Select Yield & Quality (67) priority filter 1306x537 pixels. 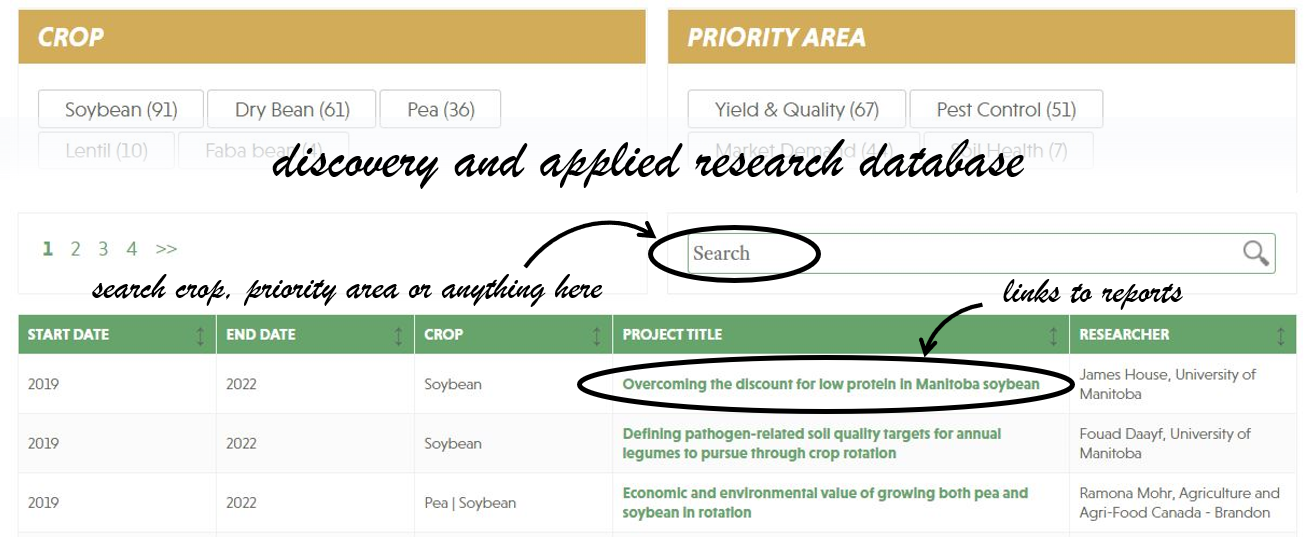(796, 110)
